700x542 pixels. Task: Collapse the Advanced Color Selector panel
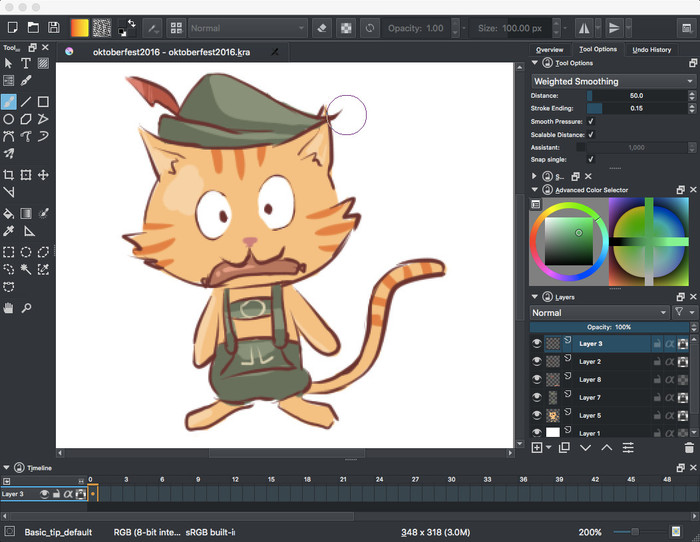tap(536, 190)
